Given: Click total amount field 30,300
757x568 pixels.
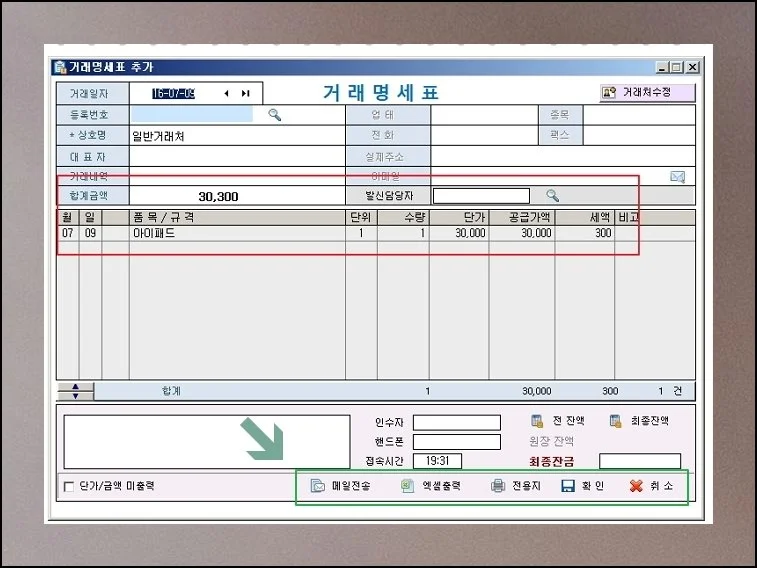Looking at the screenshot, I should tap(237, 196).
